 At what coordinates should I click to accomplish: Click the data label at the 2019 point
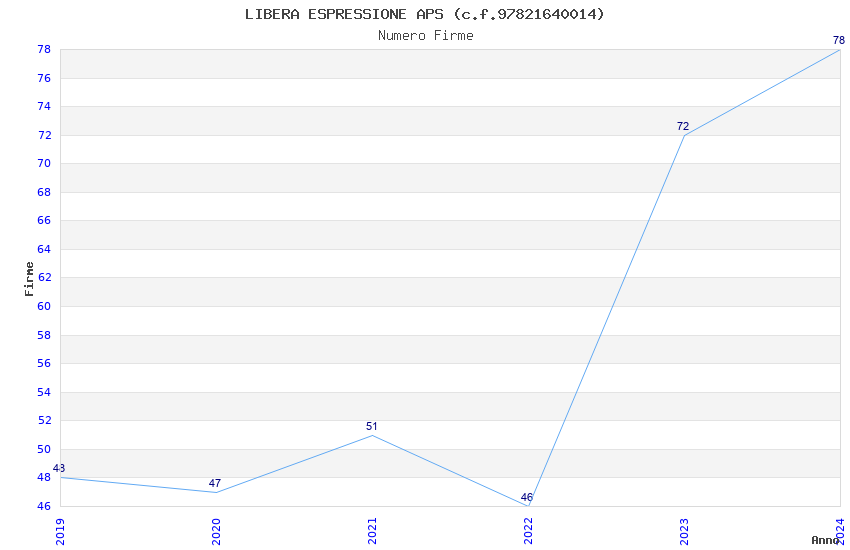point(59,468)
